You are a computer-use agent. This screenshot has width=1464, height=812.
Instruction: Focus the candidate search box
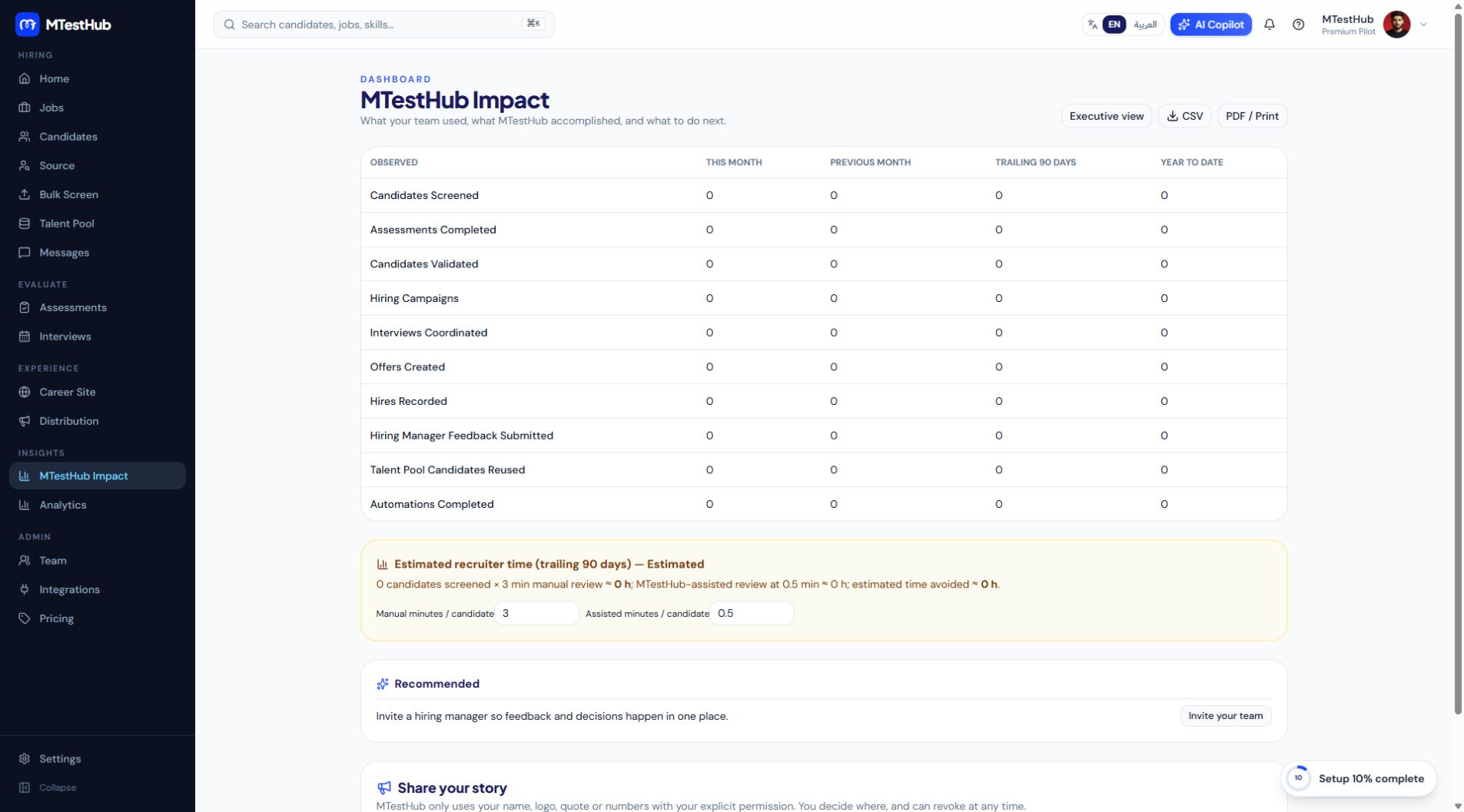(x=383, y=25)
